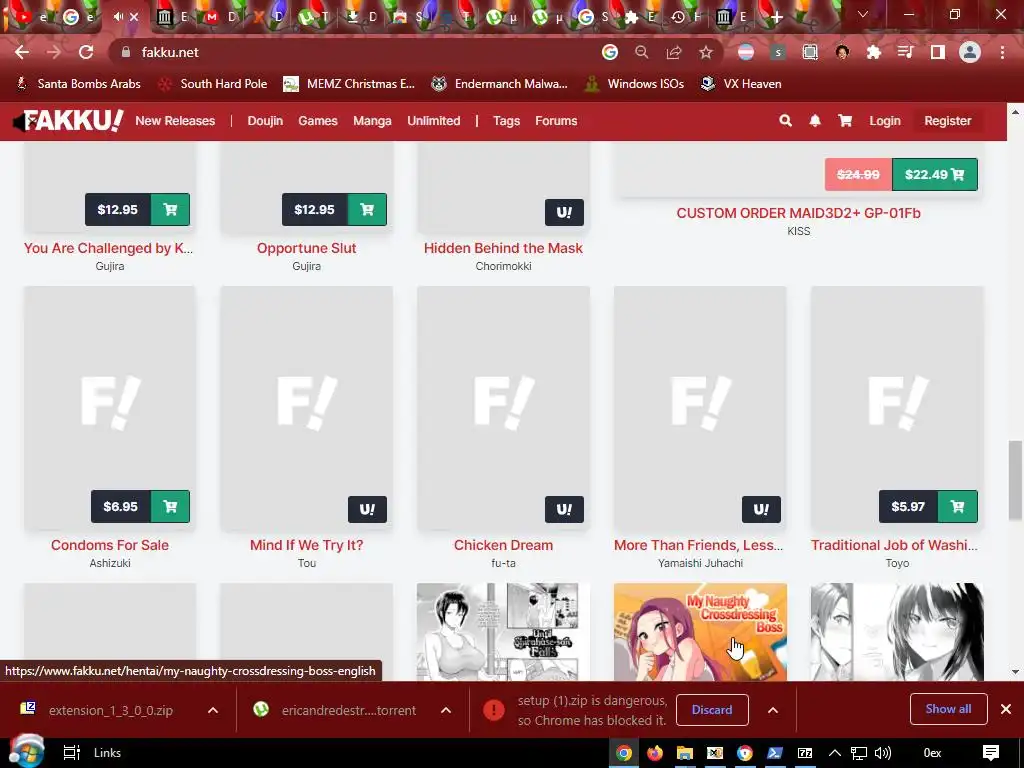
Task: Open the Windows Start button
Action: (x=26, y=752)
